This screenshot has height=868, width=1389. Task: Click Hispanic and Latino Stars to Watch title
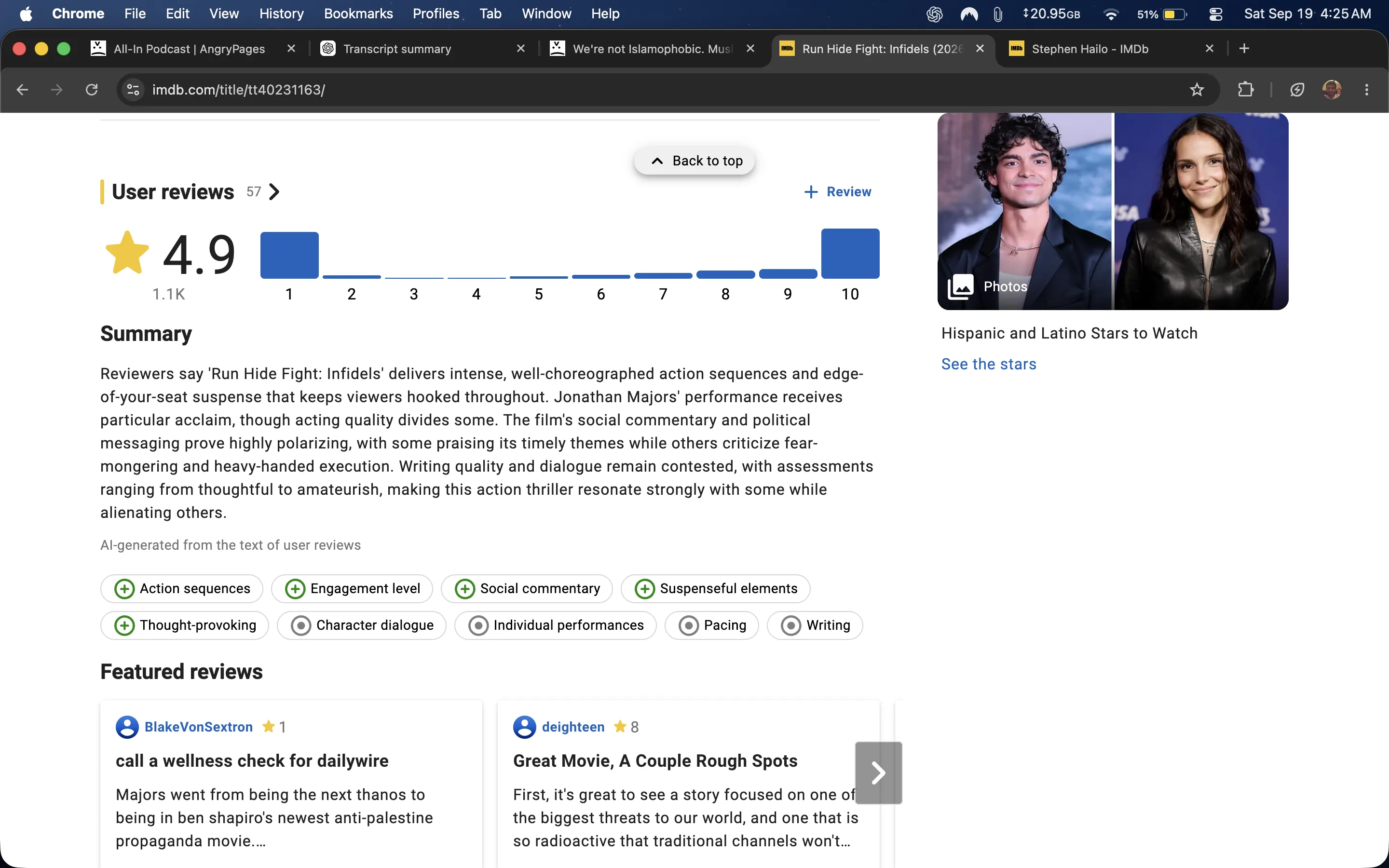[1069, 333]
